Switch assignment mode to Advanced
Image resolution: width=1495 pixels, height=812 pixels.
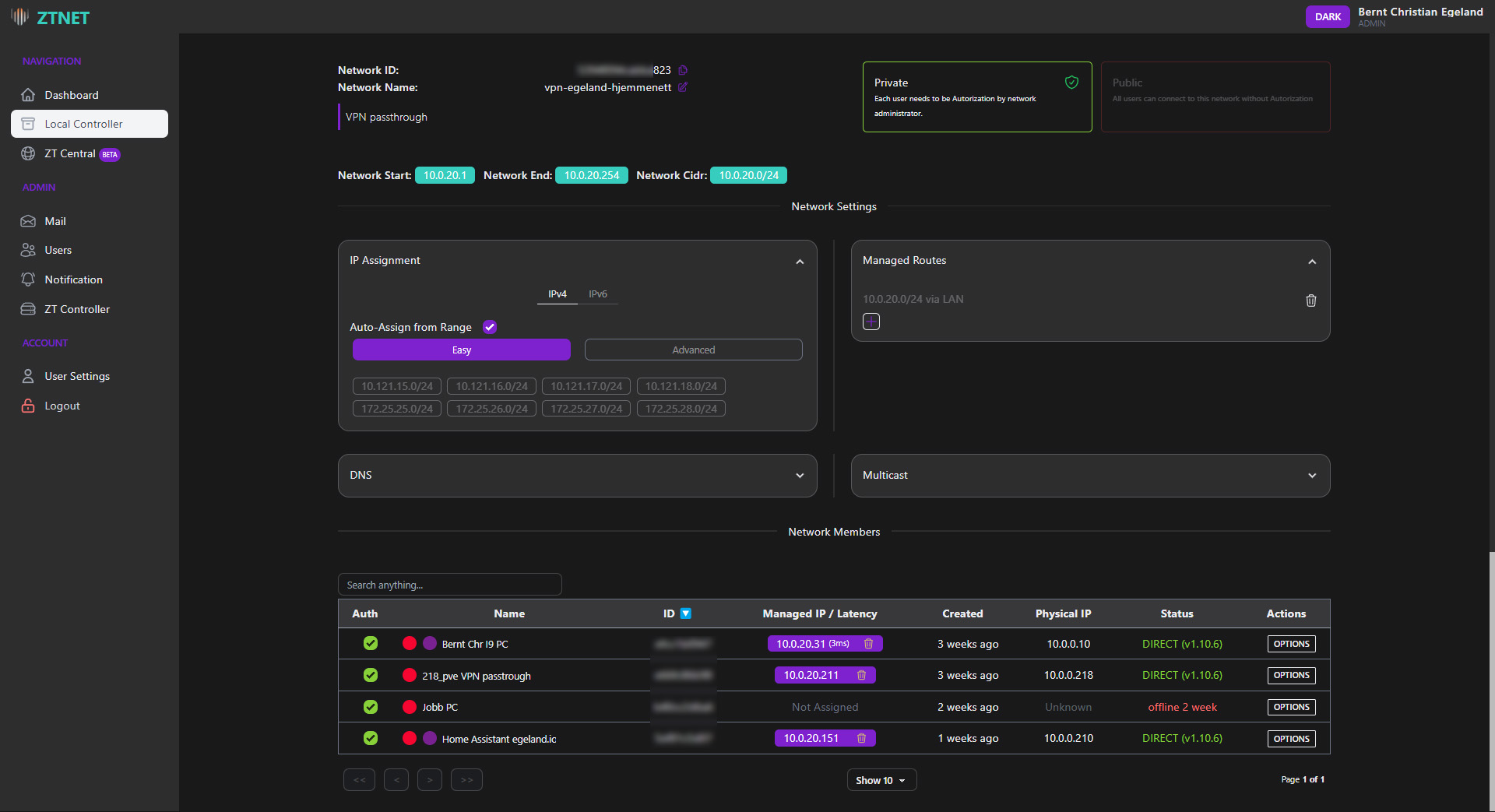click(x=692, y=350)
